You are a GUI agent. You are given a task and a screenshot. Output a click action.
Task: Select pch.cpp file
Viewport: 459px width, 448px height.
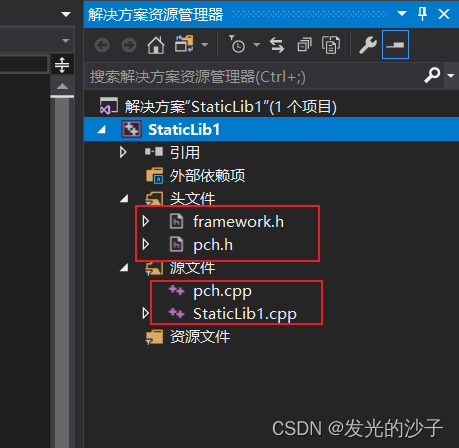222,292
